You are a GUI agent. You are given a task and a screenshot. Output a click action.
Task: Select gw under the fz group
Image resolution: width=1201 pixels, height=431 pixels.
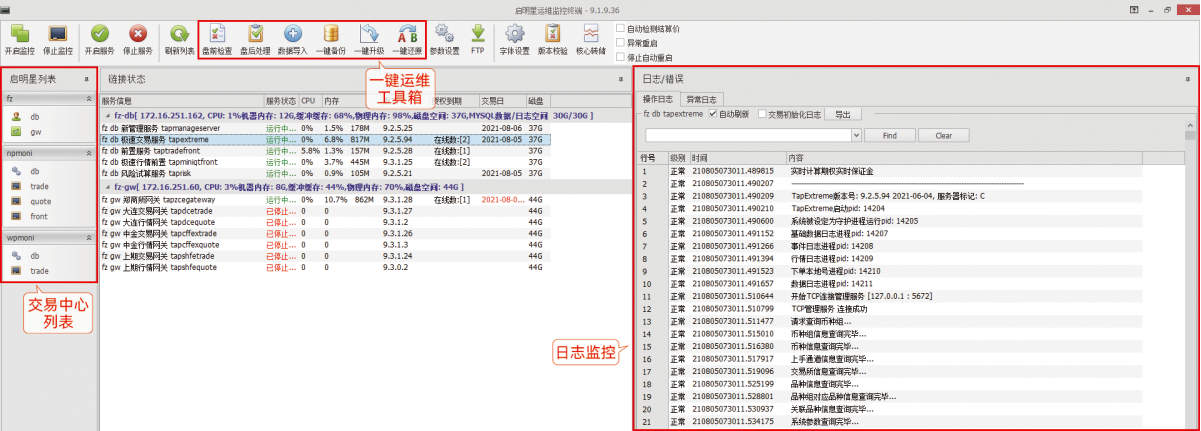(x=34, y=131)
